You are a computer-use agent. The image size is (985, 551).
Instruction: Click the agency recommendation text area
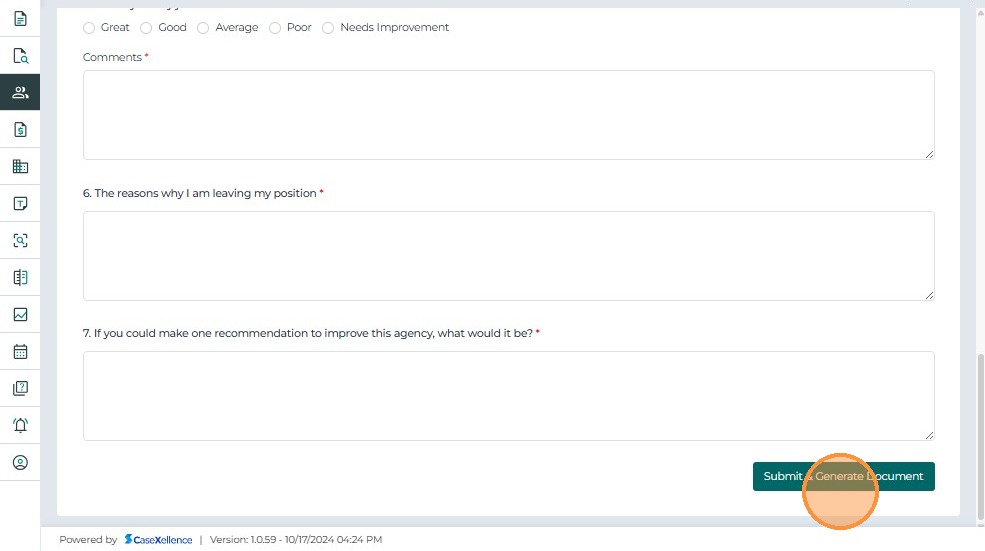pyautogui.click(x=508, y=396)
